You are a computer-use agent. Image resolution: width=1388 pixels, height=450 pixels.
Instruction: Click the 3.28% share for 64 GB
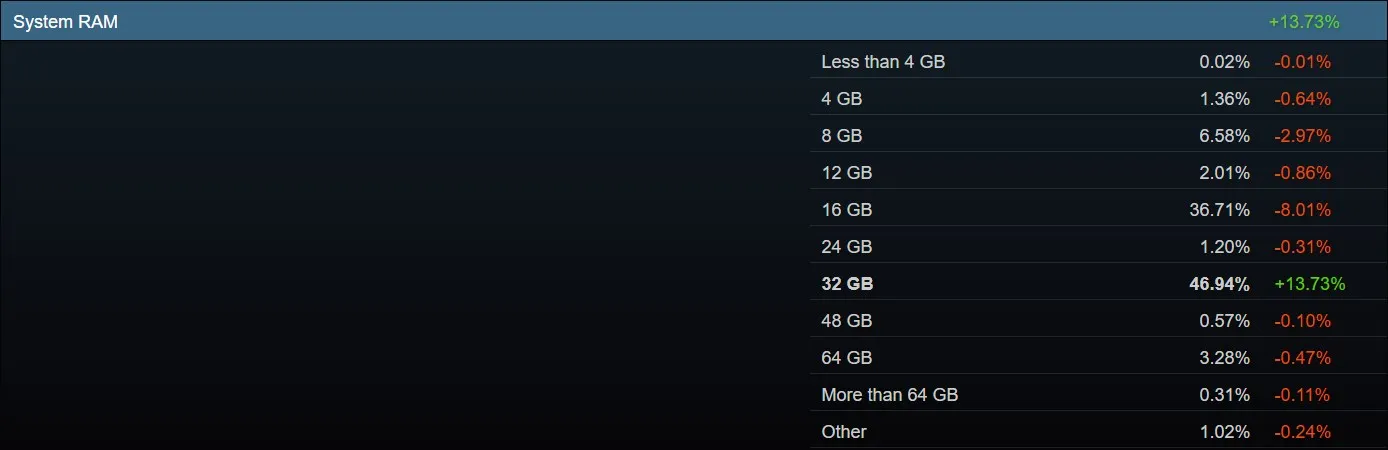pyautogui.click(x=1225, y=358)
